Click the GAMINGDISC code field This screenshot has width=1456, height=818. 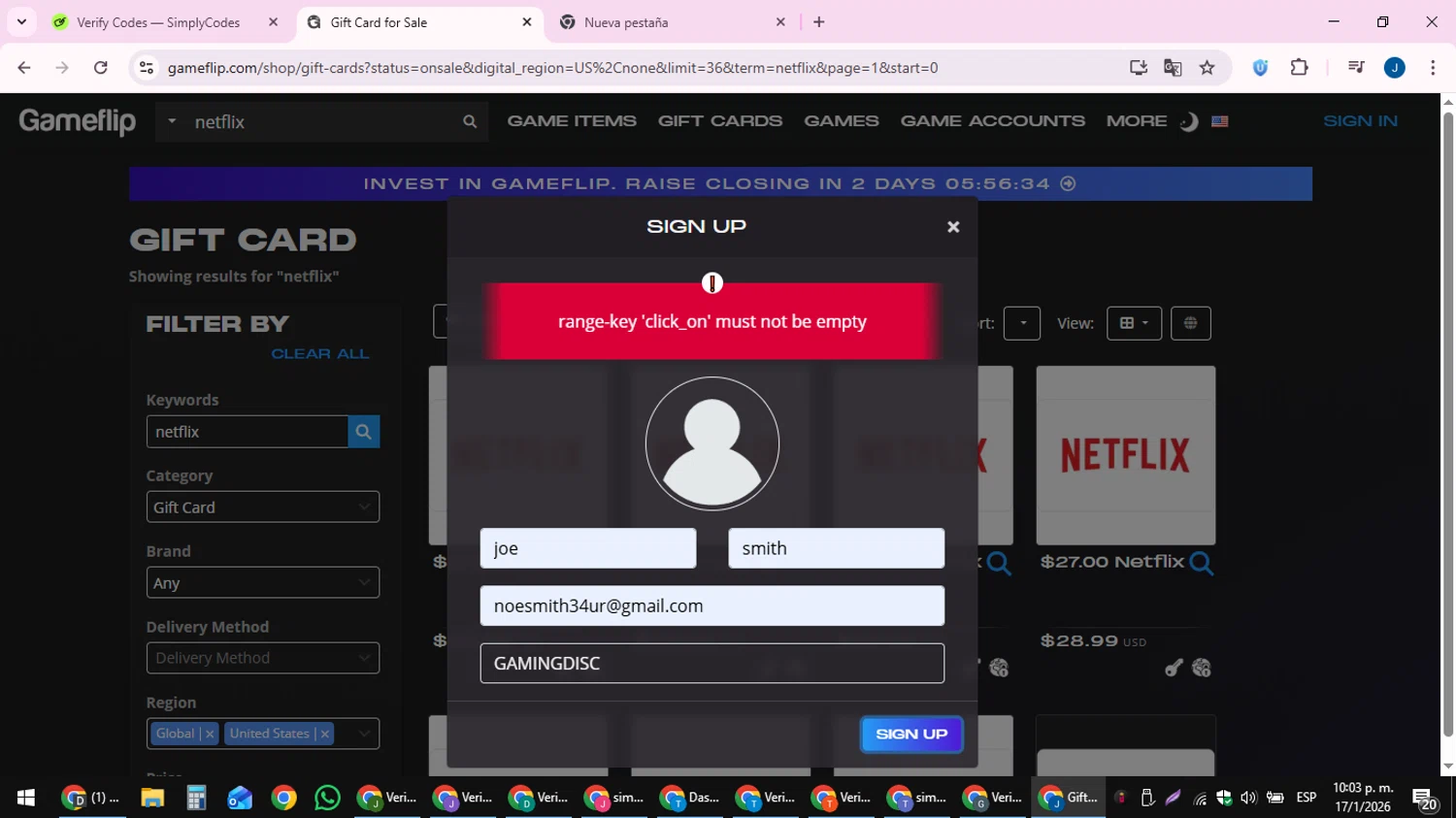(712, 664)
